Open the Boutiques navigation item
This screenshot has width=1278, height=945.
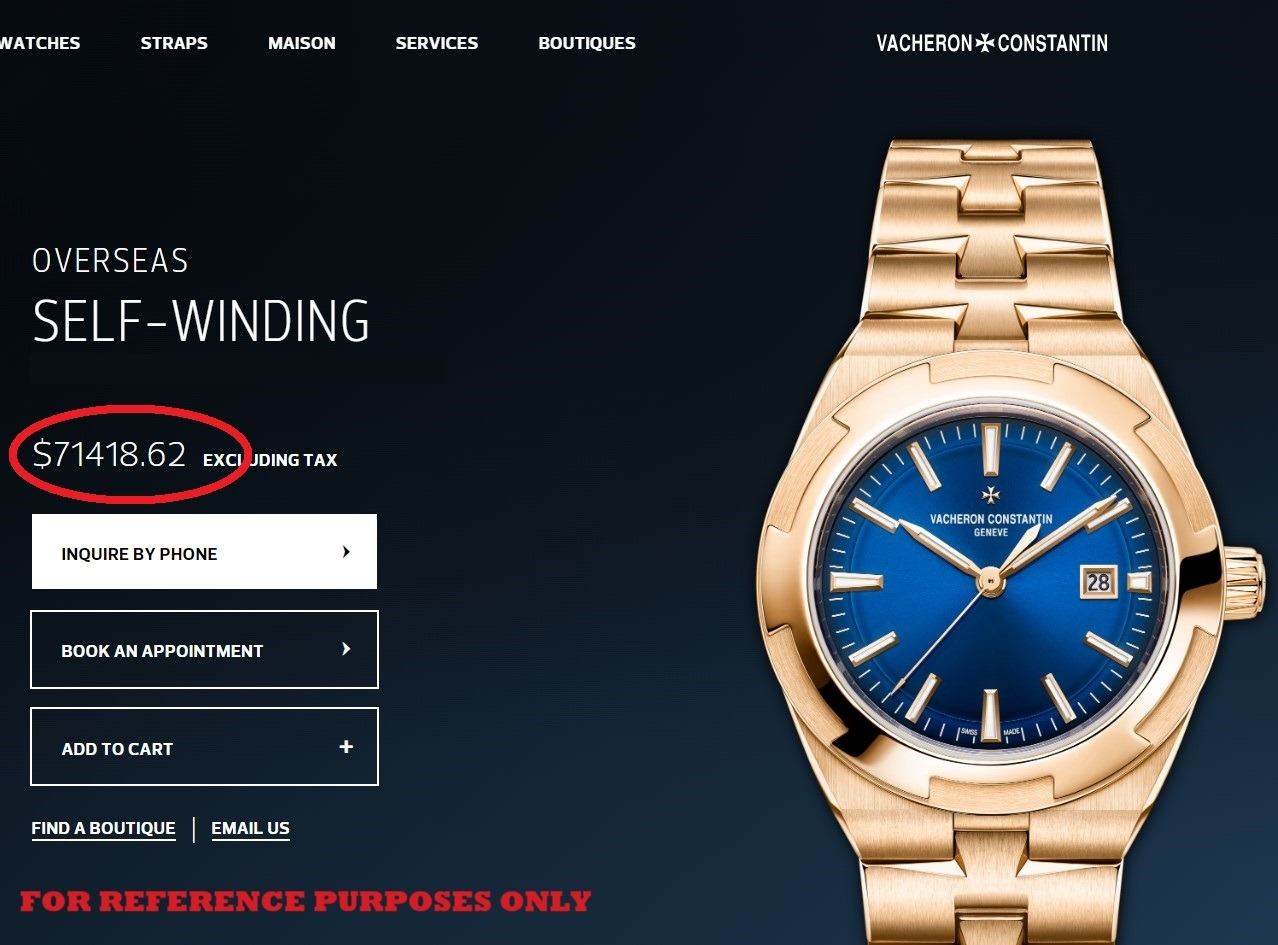pyautogui.click(x=587, y=43)
